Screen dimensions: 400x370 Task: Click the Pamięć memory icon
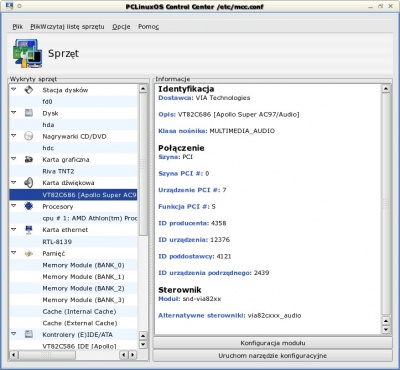(x=29, y=253)
